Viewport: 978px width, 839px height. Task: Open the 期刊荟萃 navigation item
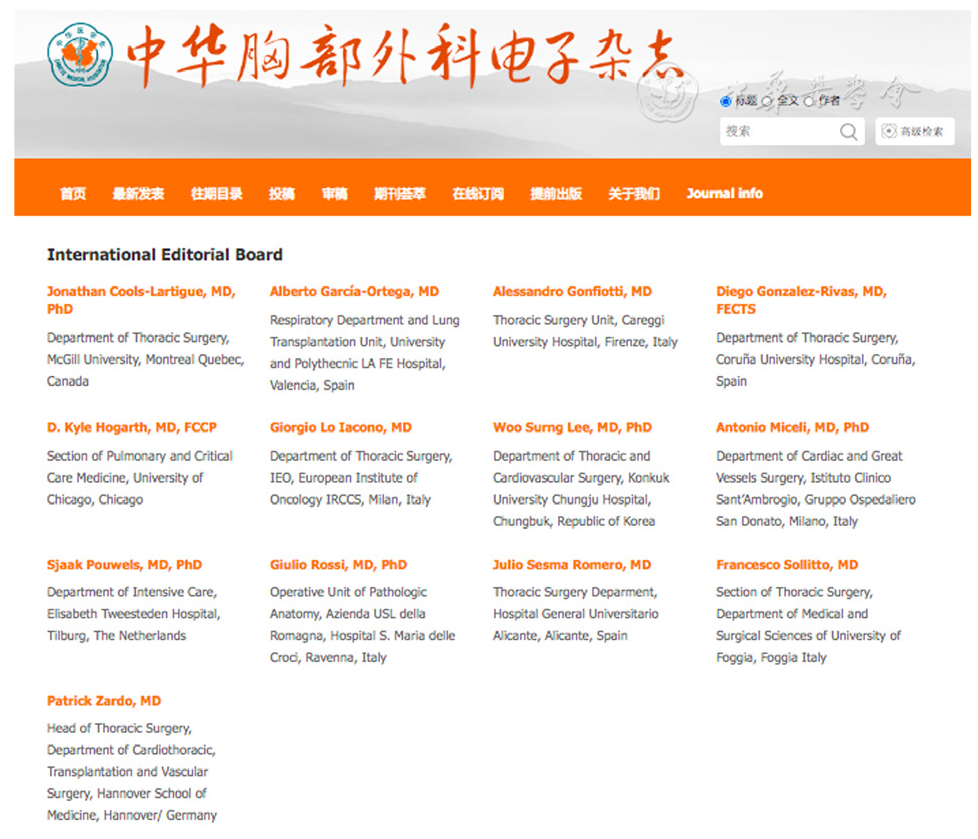pos(400,194)
